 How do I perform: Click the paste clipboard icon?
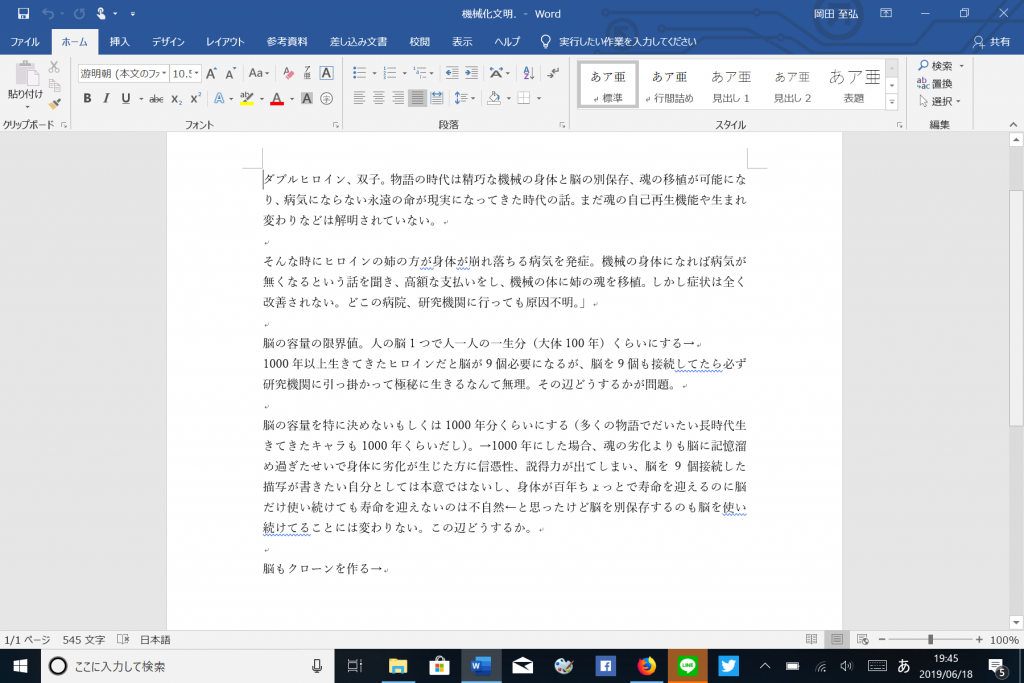tap(25, 74)
